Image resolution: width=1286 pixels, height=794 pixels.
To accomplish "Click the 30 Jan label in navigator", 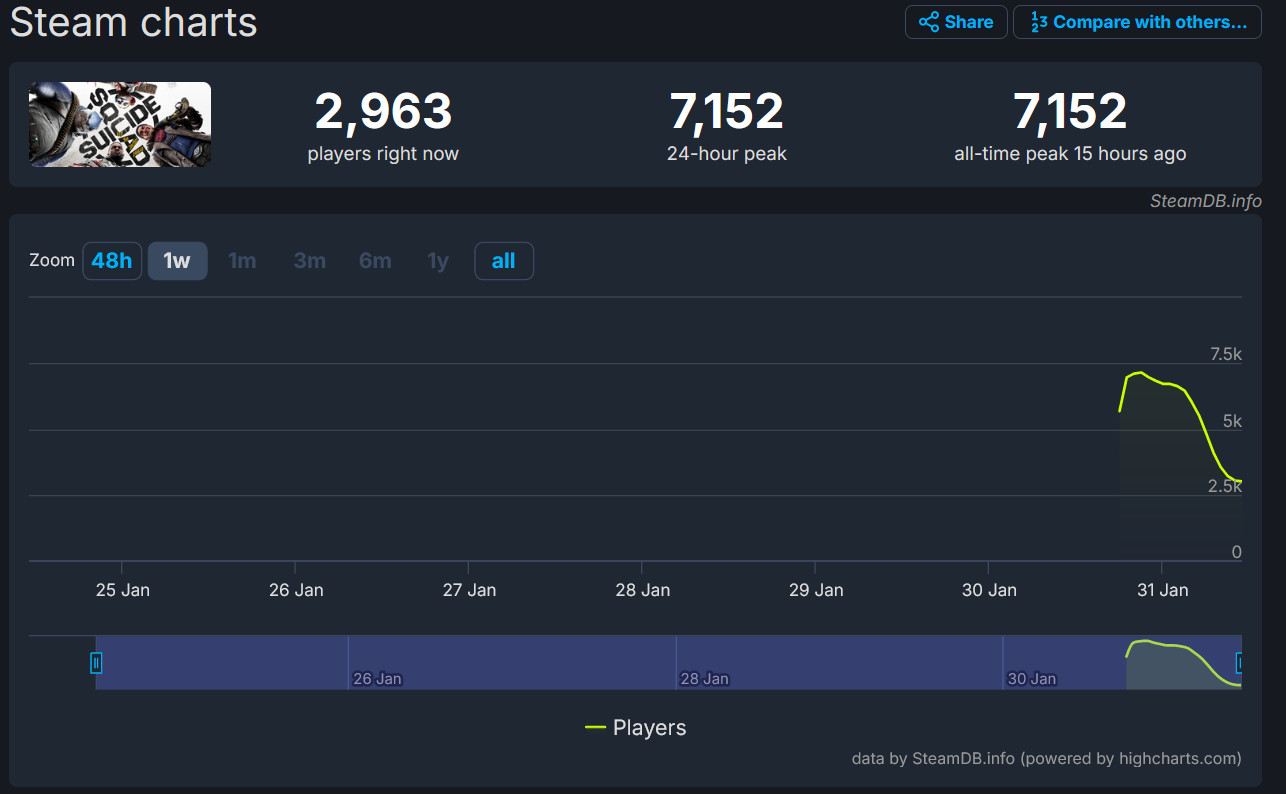I will (1031, 679).
